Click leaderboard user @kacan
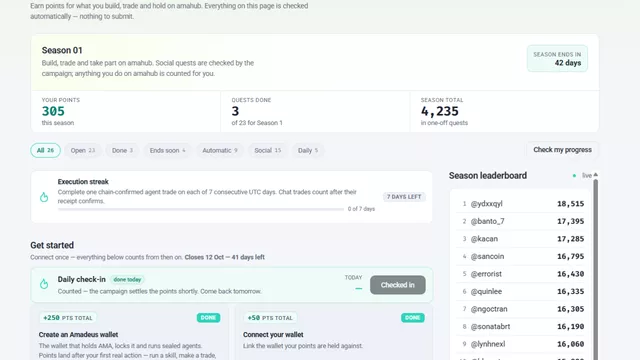 coord(484,239)
